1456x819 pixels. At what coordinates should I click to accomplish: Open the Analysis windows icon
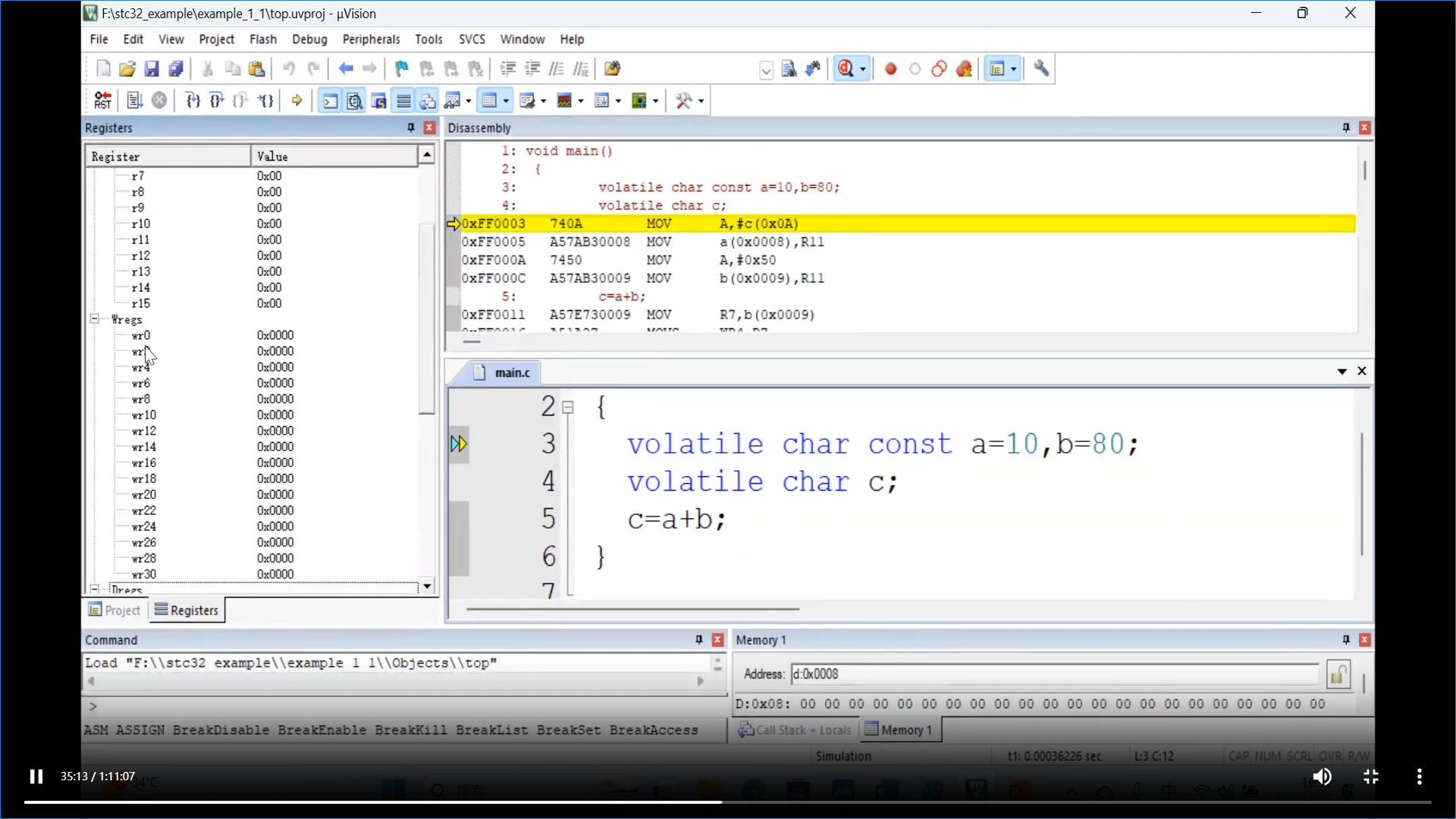[x=564, y=101]
